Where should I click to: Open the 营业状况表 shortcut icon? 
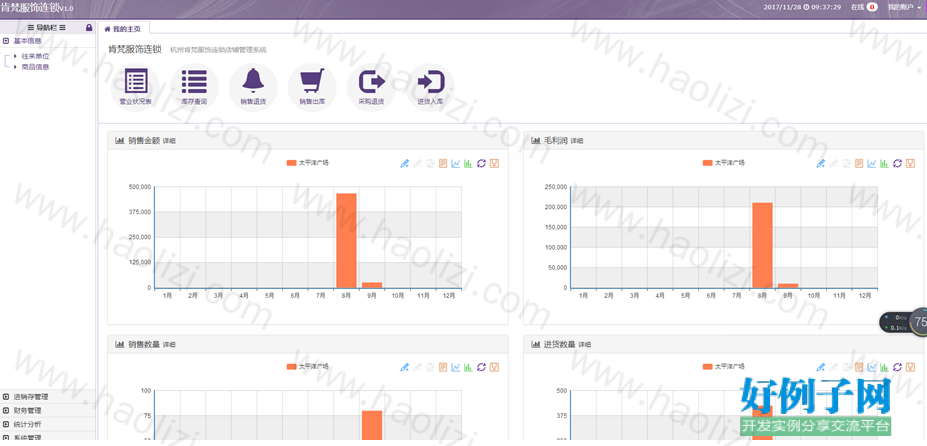point(135,82)
